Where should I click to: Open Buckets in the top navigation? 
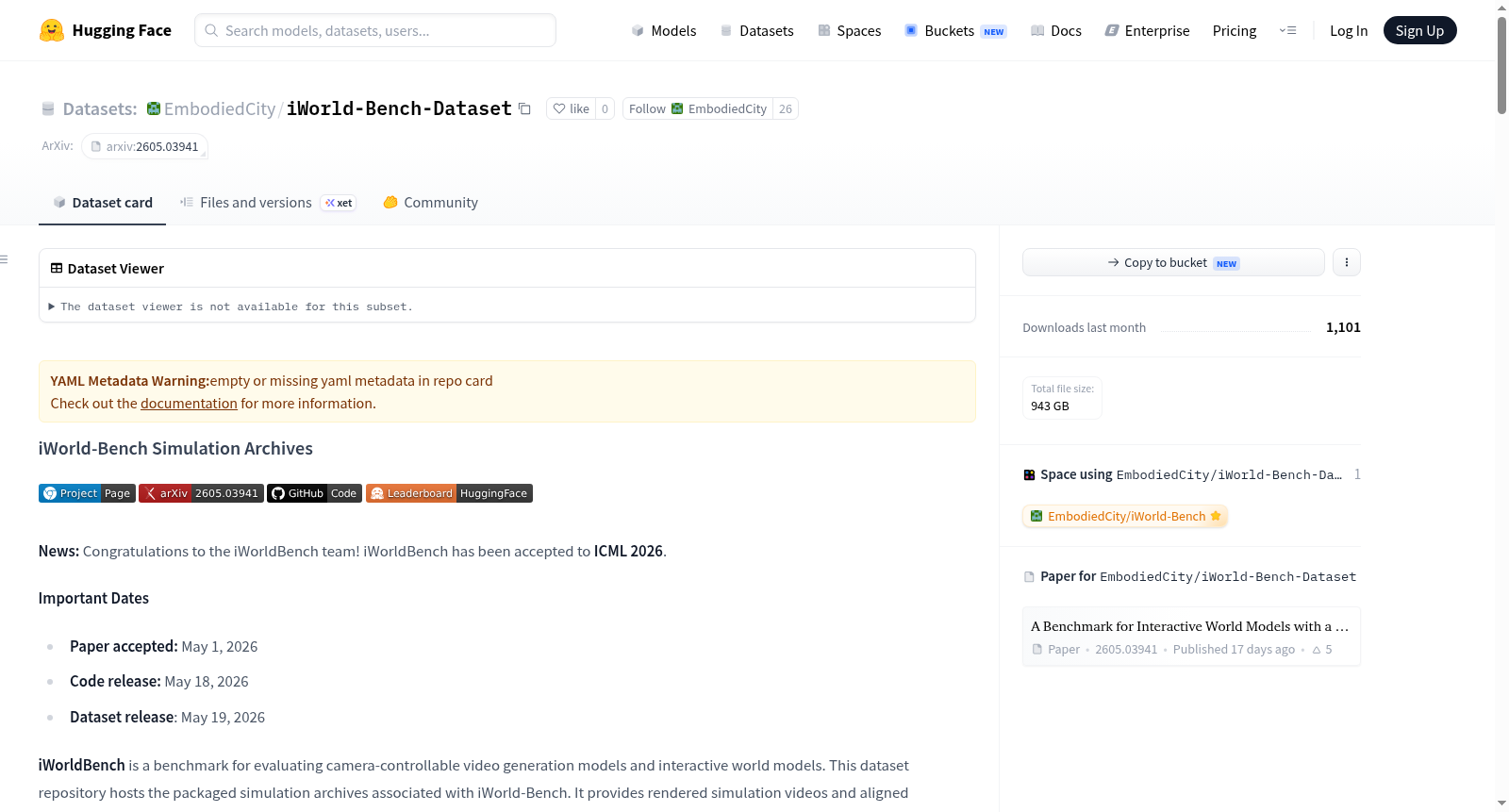coord(955,31)
